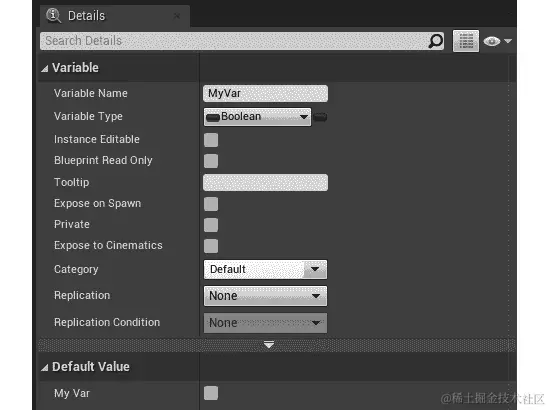Enable Expose to Cinematics checkbox
Screen dimensions: 549x410
(x=211, y=246)
